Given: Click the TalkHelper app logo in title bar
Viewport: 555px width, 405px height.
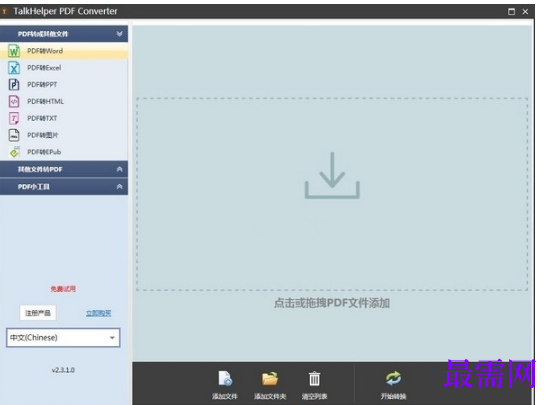Looking at the screenshot, I should tap(5, 11).
